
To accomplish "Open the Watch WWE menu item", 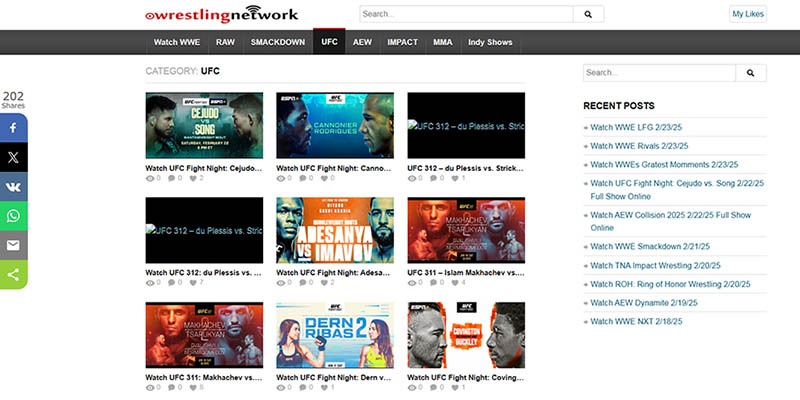I will point(177,42).
